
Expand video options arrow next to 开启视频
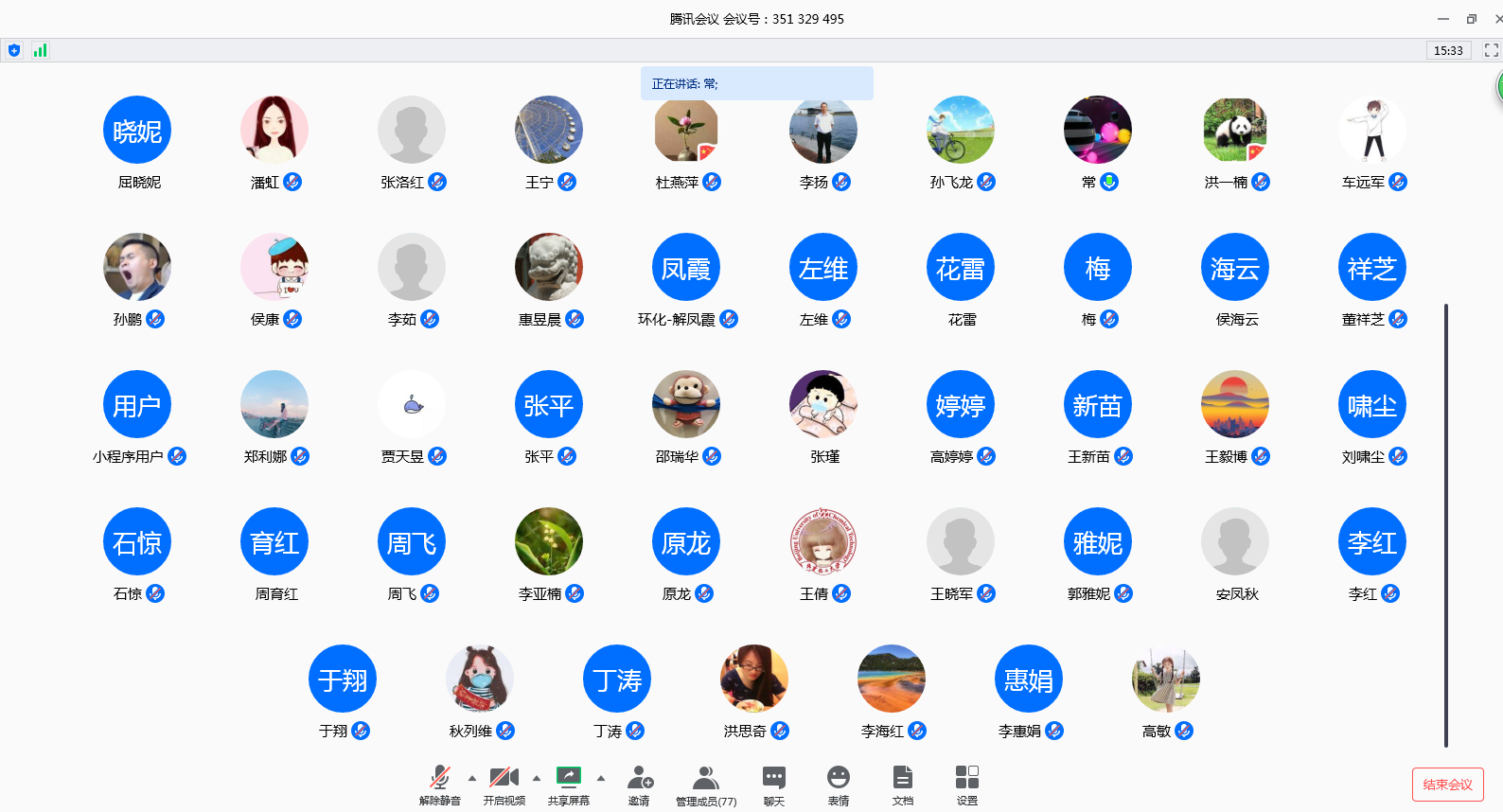(x=537, y=778)
